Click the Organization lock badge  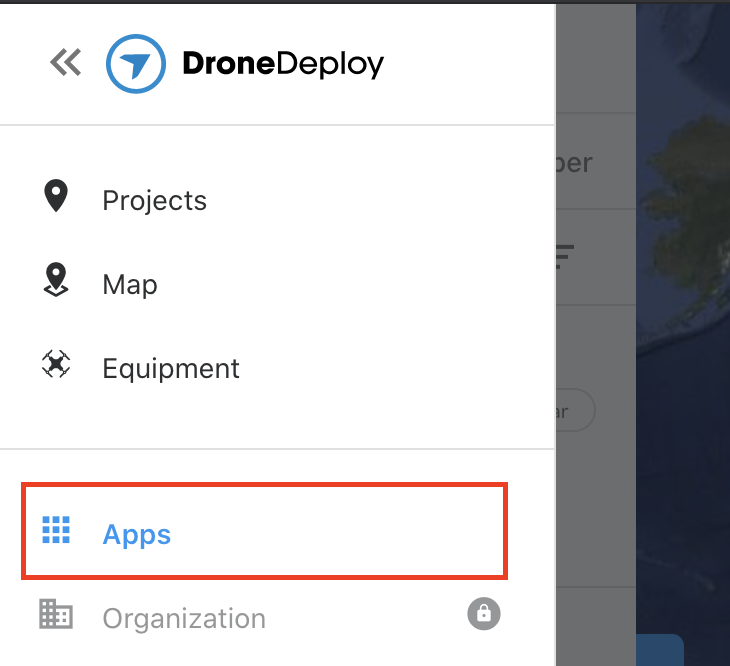(x=484, y=613)
